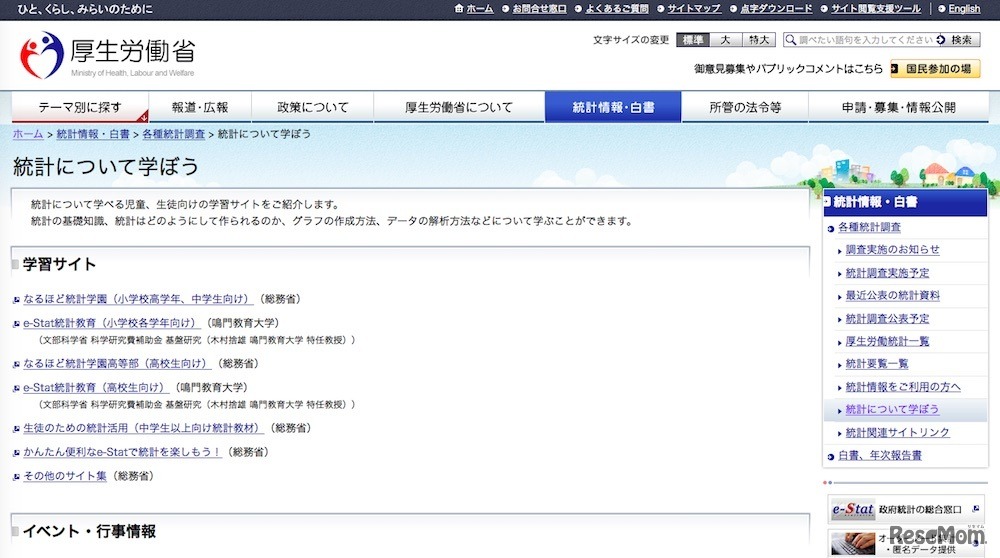This screenshot has width=1000, height=558.
Task: Set text size to 大
Action: tap(726, 40)
